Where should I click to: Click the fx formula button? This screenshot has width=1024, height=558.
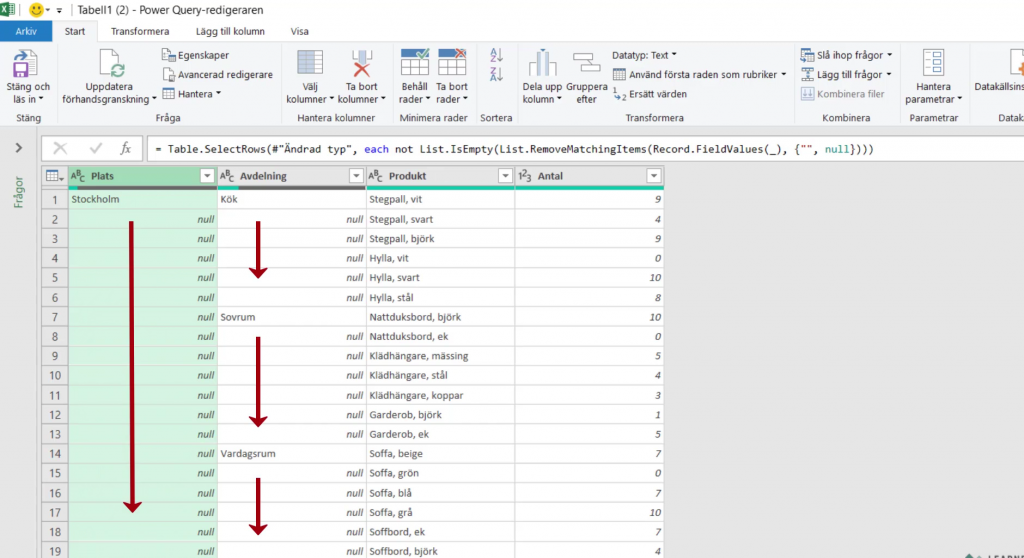[x=125, y=149]
